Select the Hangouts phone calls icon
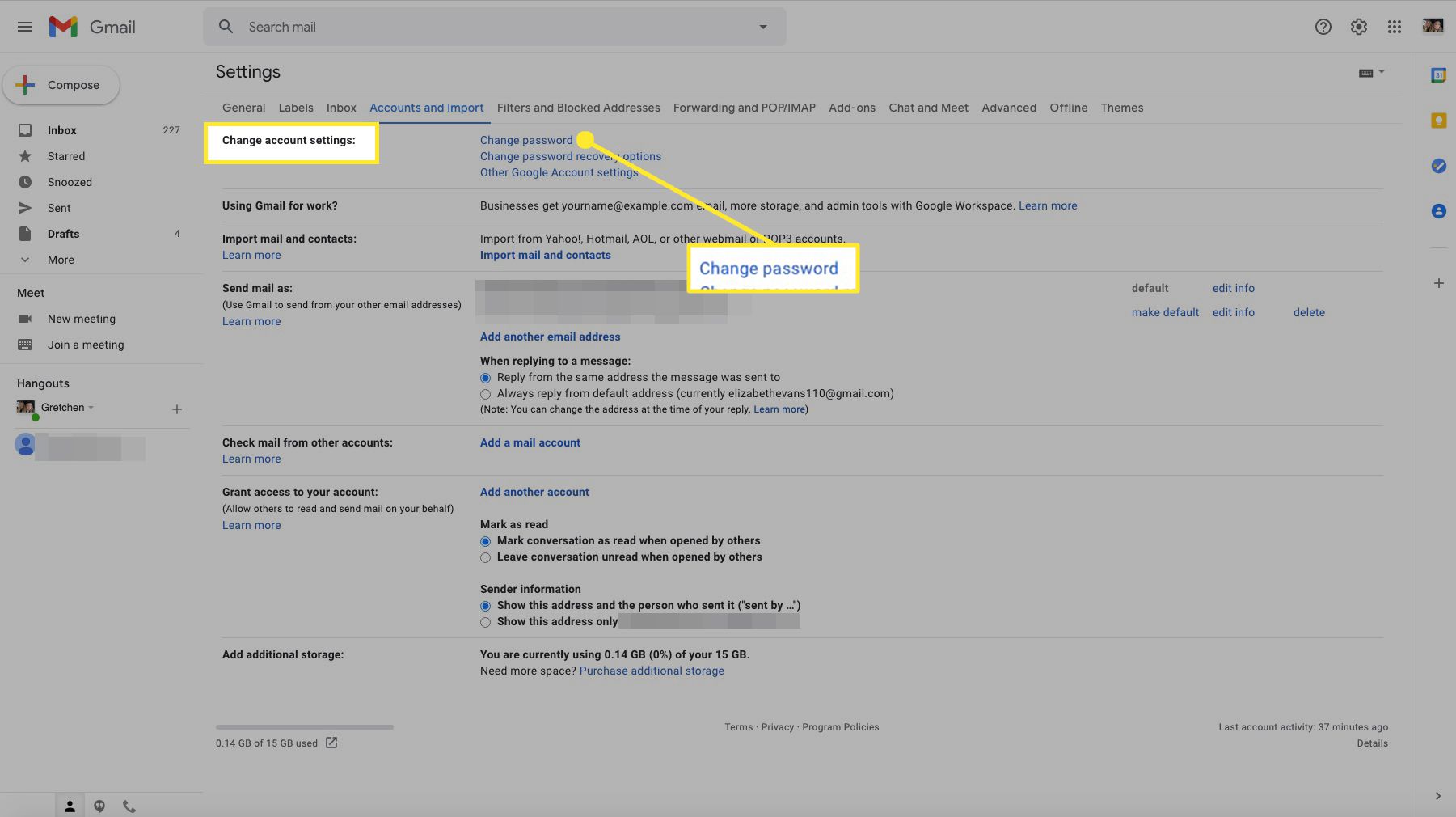Viewport: 1456px width, 817px height. [x=129, y=806]
